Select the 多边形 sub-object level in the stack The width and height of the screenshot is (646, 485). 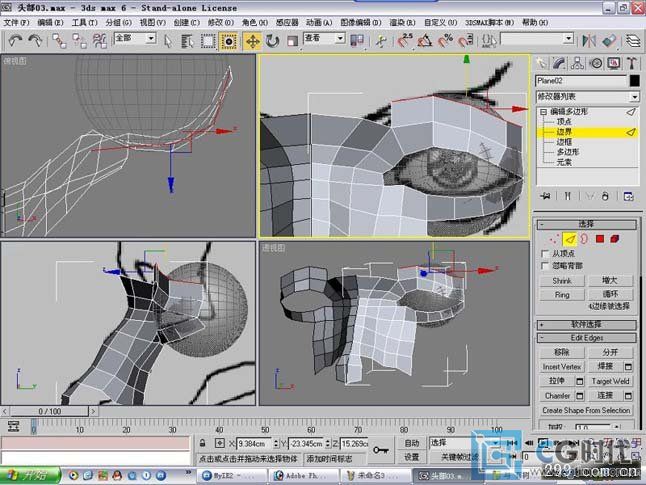click(x=568, y=152)
